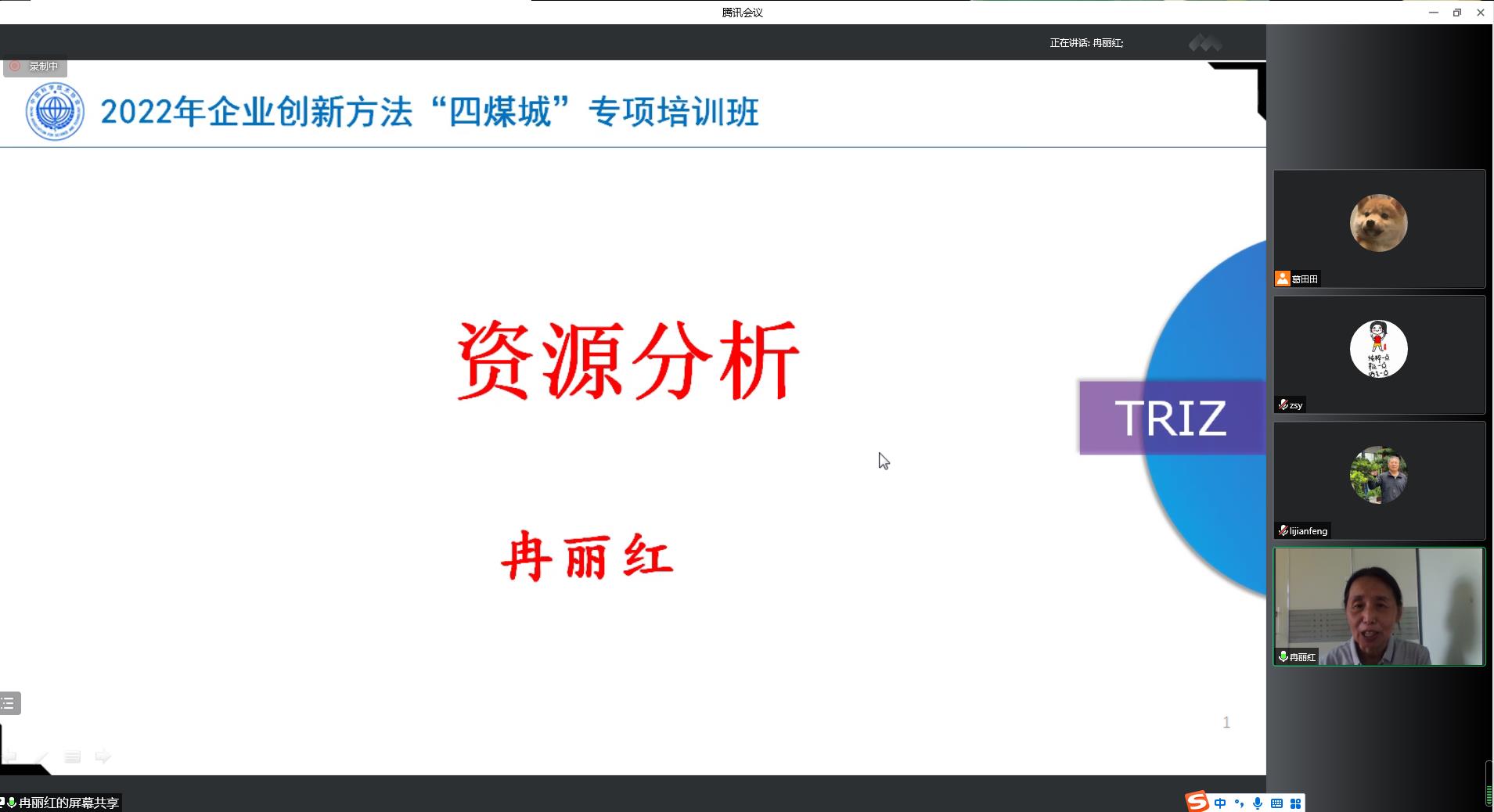Select the 冉丽红 video tile
1494x812 pixels.
click(1379, 606)
